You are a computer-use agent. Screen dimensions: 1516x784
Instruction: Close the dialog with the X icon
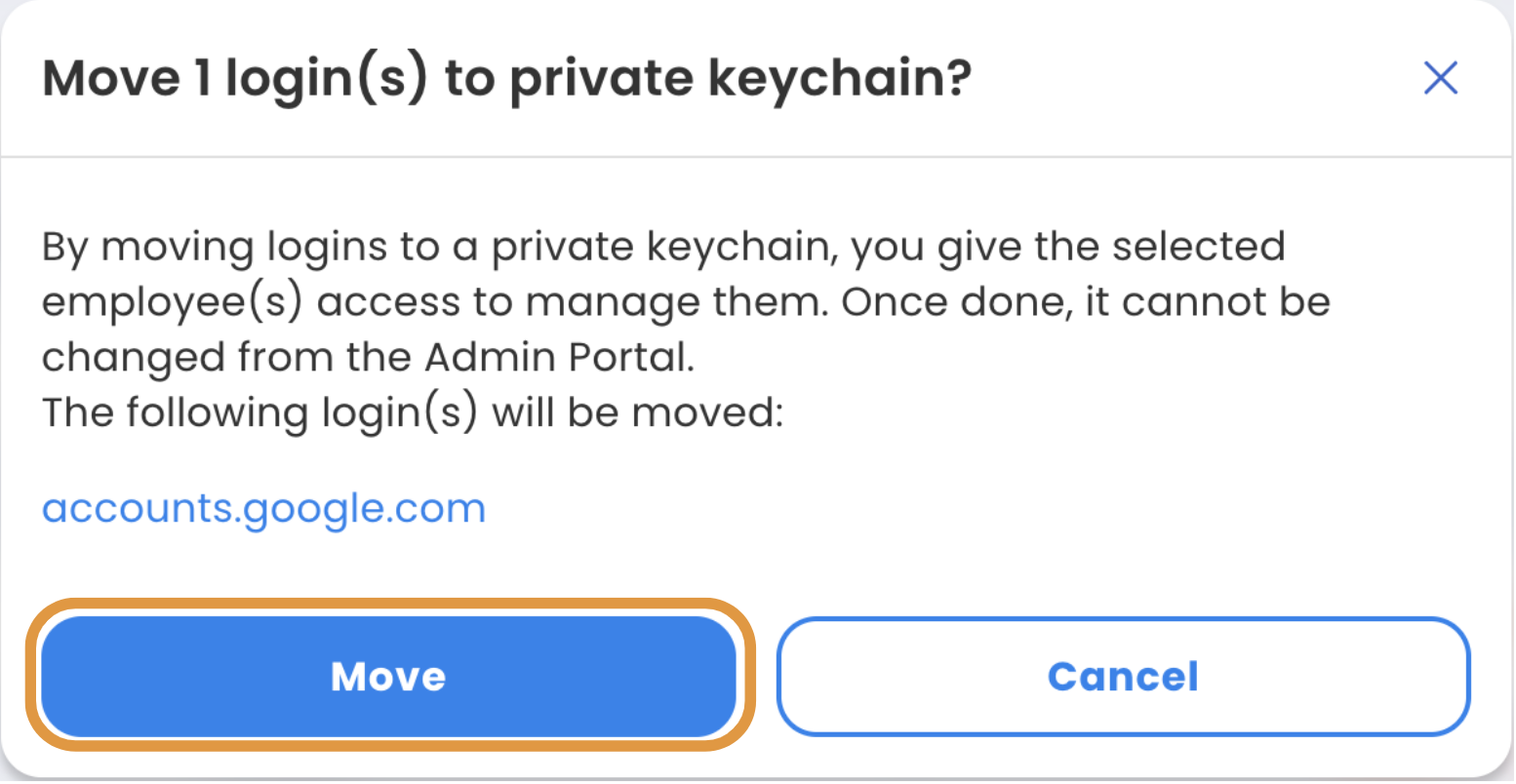point(1440,78)
